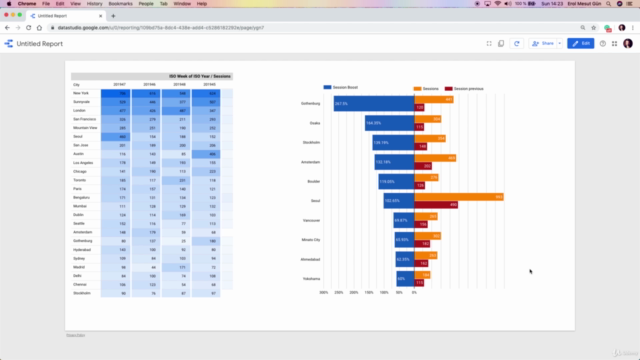Click the Untitled Report title
This screenshot has height=360, width=640.
click(x=40, y=44)
